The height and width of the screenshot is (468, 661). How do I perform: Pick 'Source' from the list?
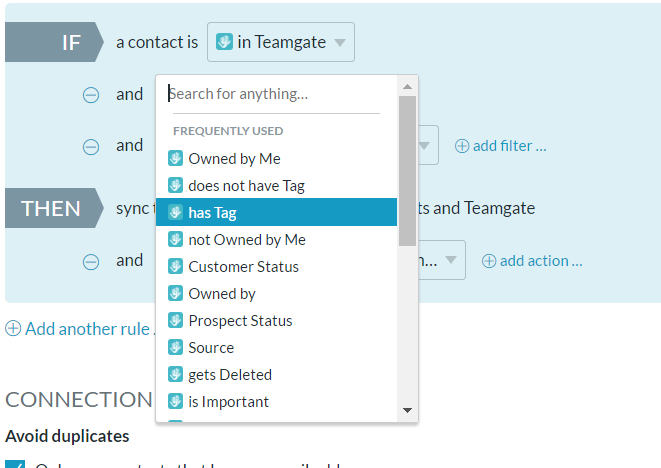click(277, 347)
